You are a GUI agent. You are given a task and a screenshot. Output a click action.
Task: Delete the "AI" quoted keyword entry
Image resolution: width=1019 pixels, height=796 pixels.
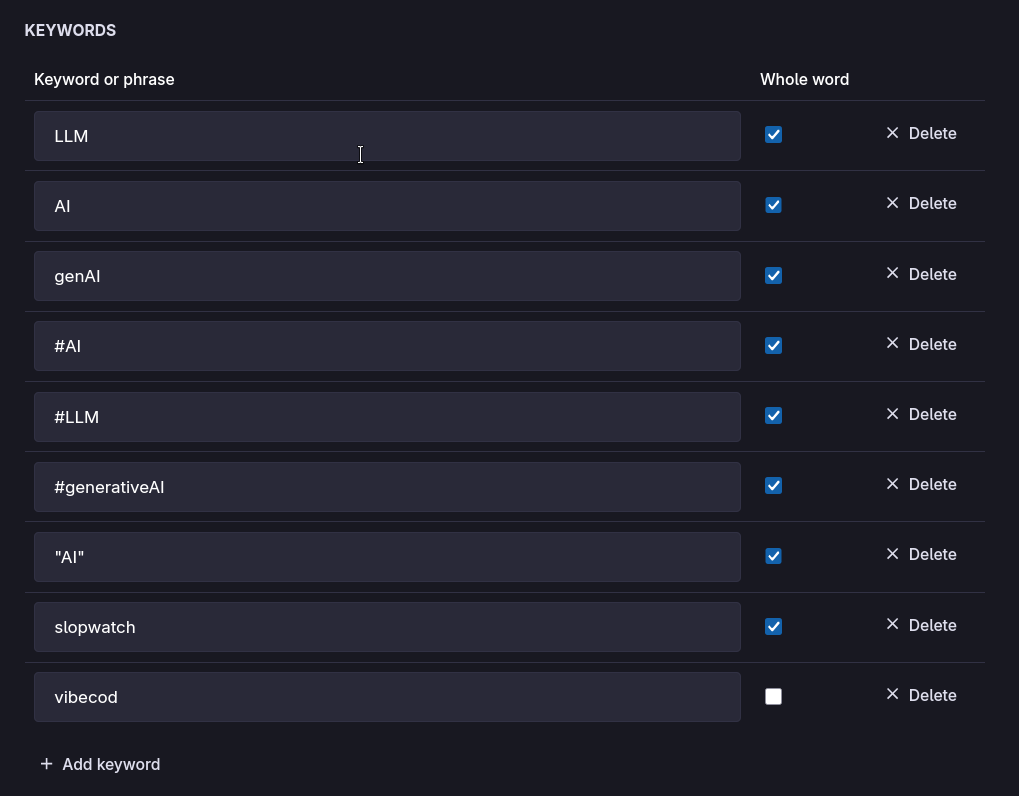pos(921,554)
